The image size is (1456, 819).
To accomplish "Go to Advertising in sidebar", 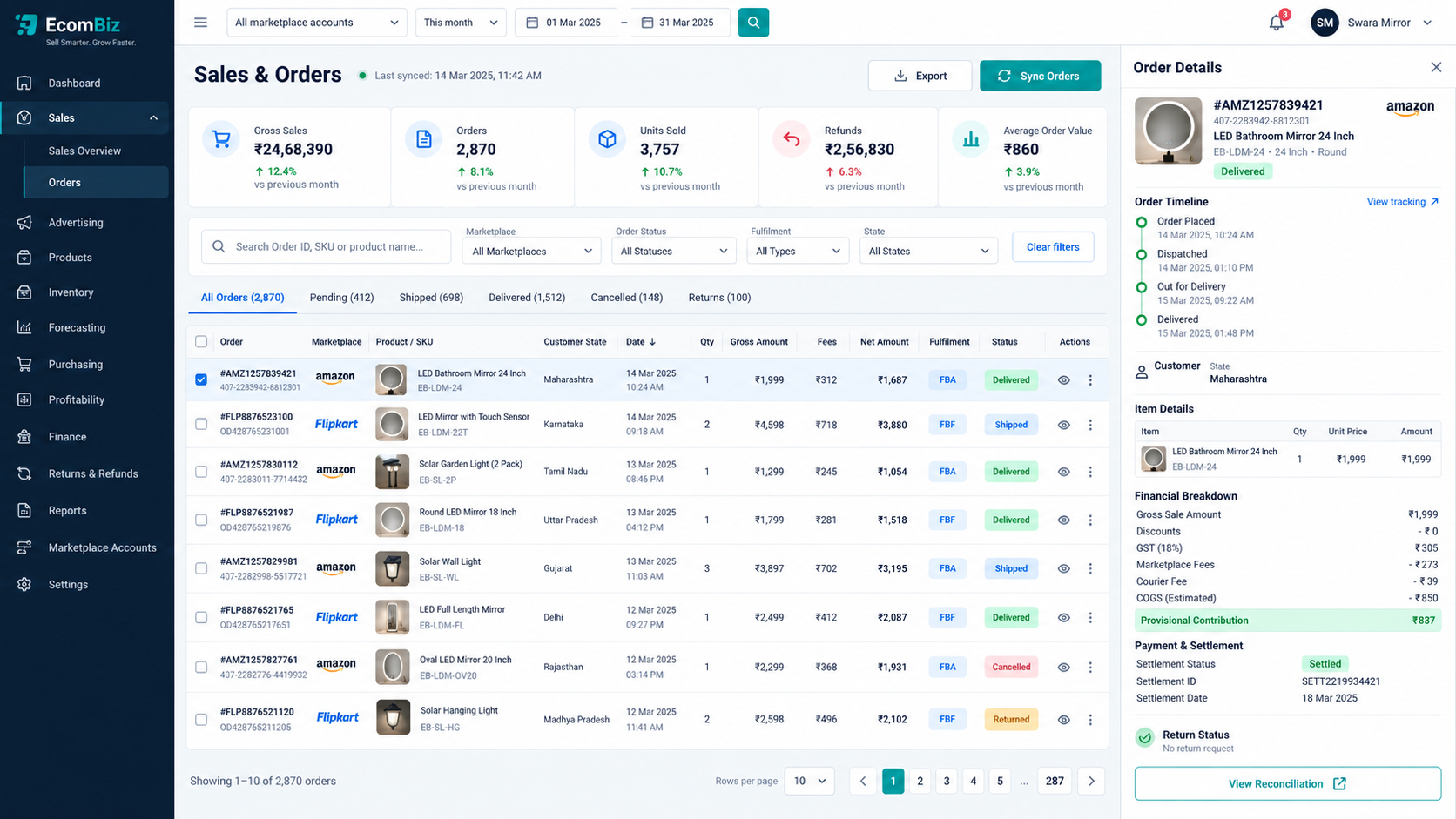I will pyautogui.click(x=87, y=222).
